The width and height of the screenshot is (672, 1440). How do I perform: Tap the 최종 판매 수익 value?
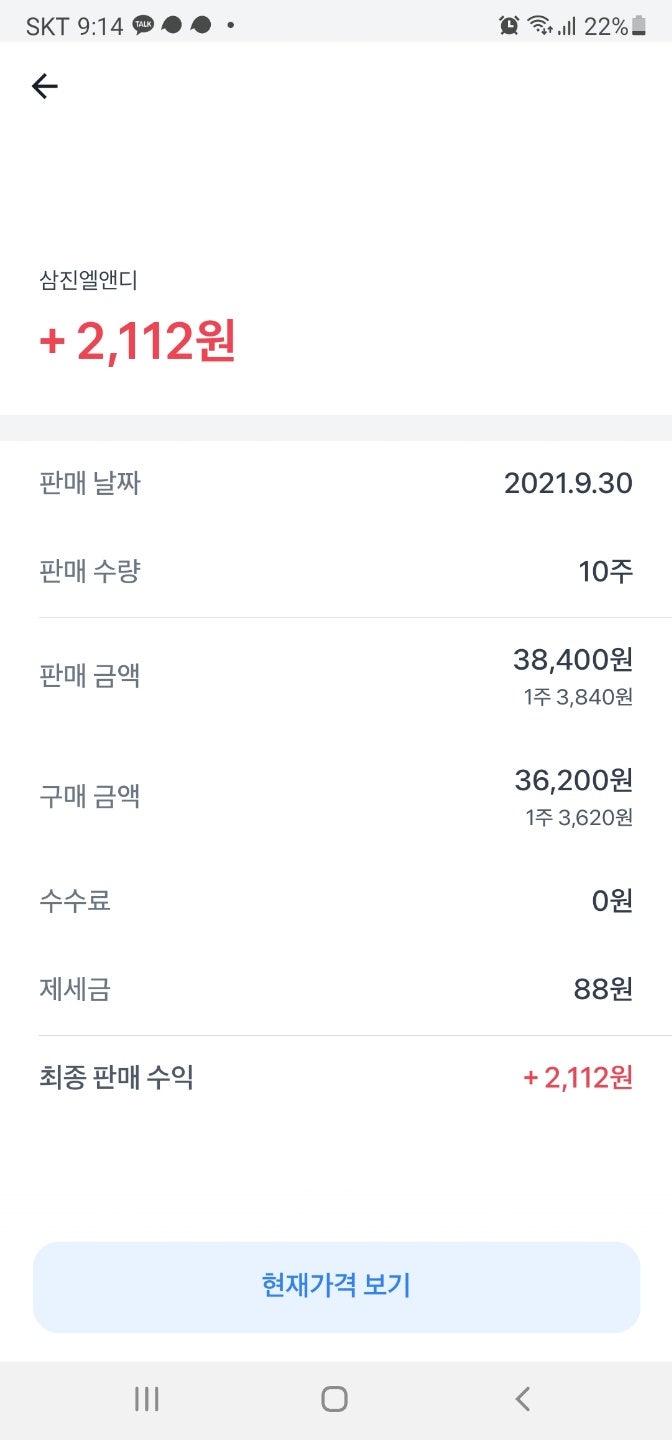tap(575, 1079)
